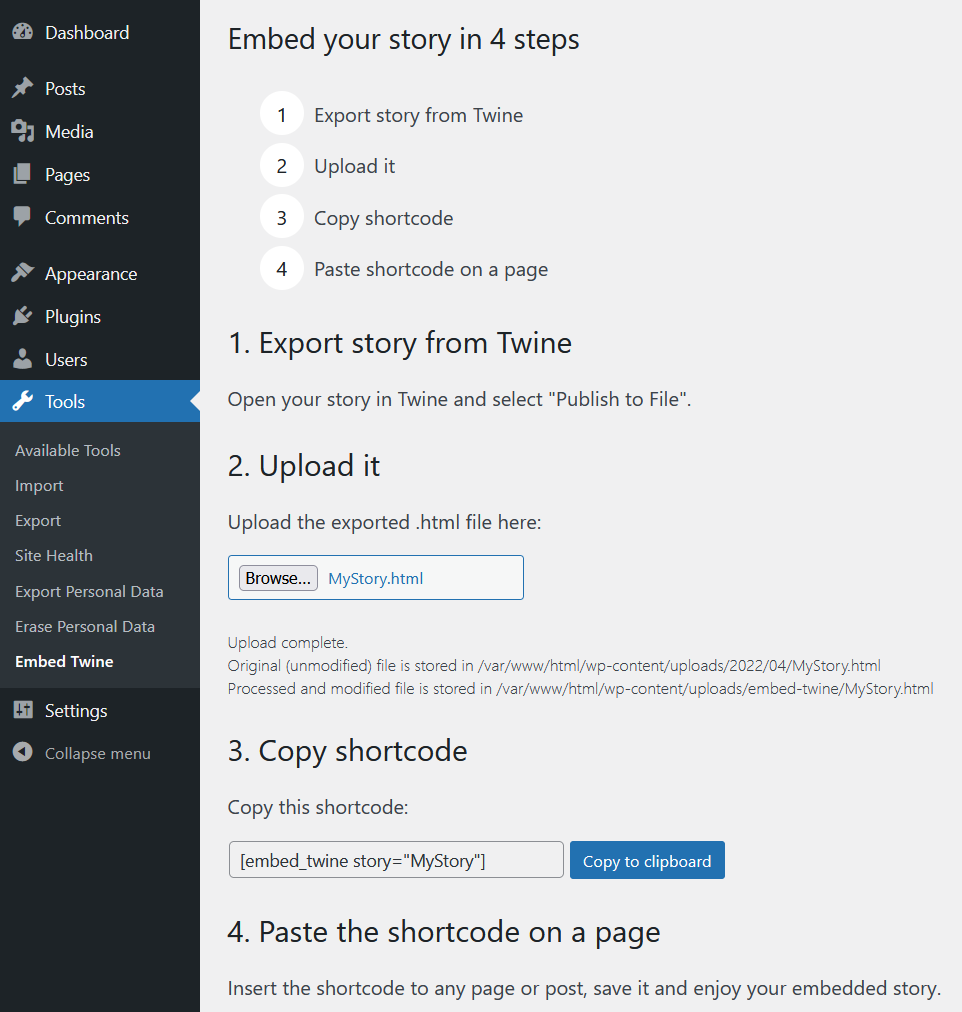Click the Settings sliders icon
Viewport: 962px width, 1012px height.
point(23,711)
